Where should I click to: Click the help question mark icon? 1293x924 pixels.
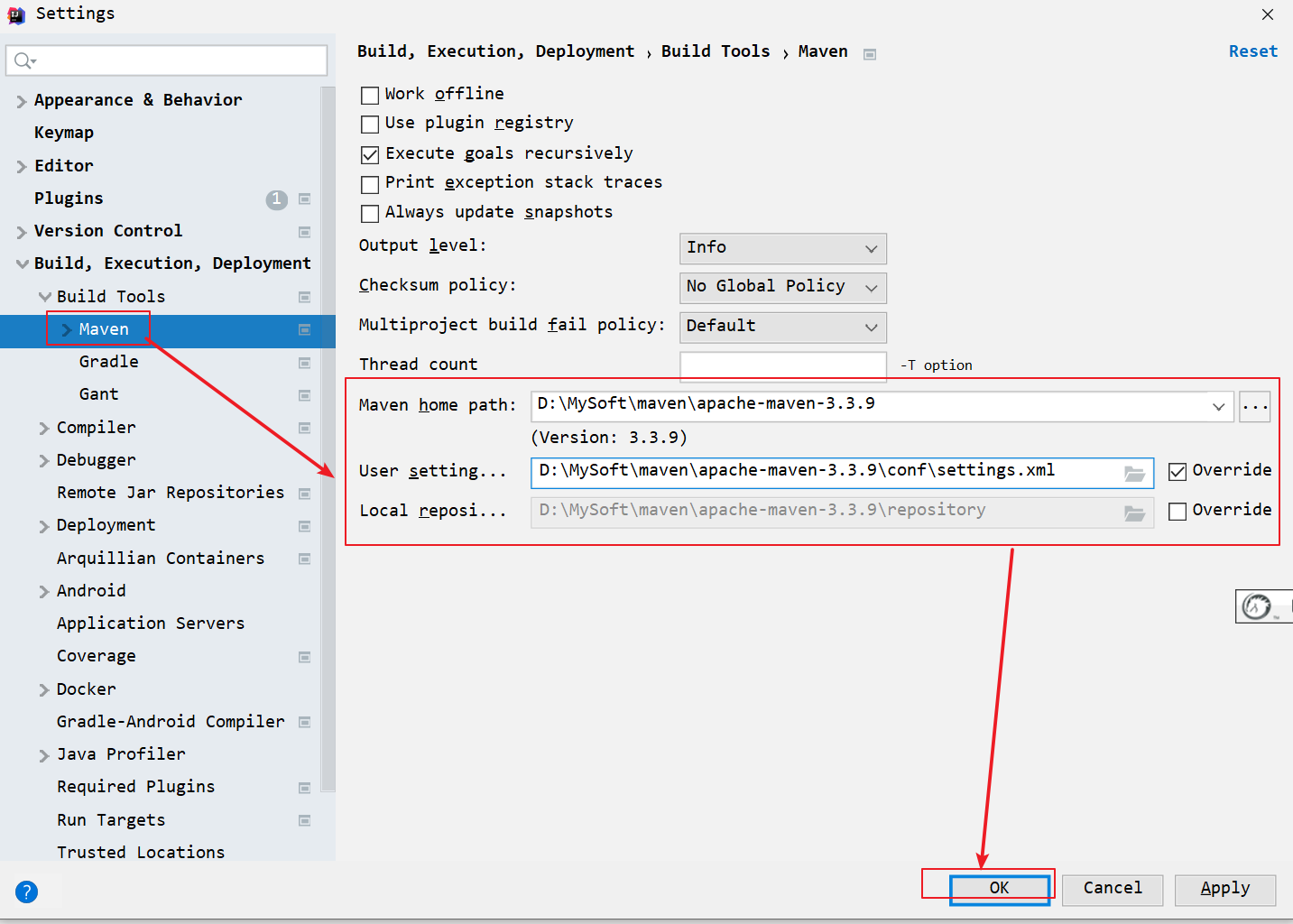click(27, 892)
